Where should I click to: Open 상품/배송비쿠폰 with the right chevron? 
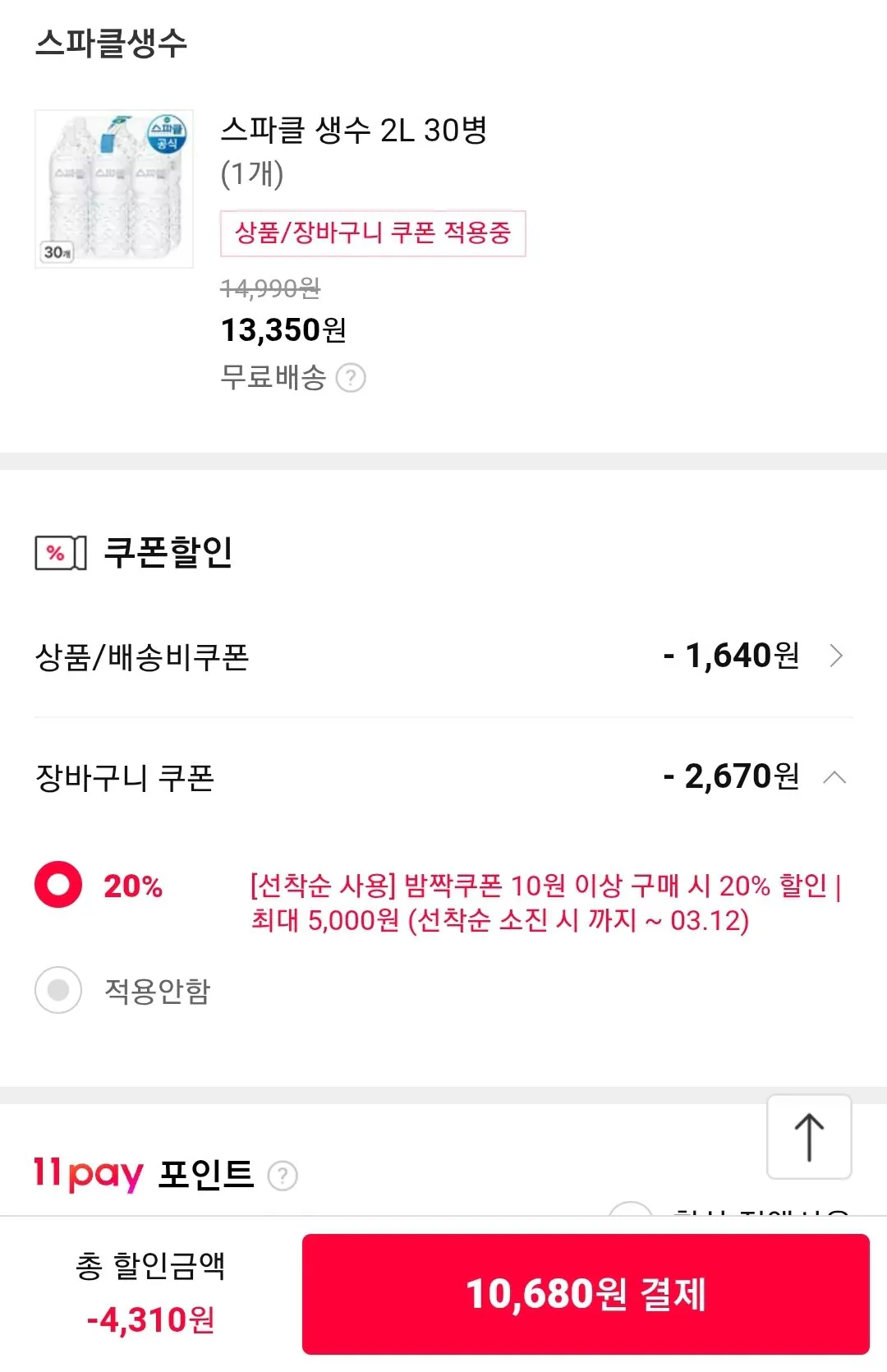(x=836, y=656)
